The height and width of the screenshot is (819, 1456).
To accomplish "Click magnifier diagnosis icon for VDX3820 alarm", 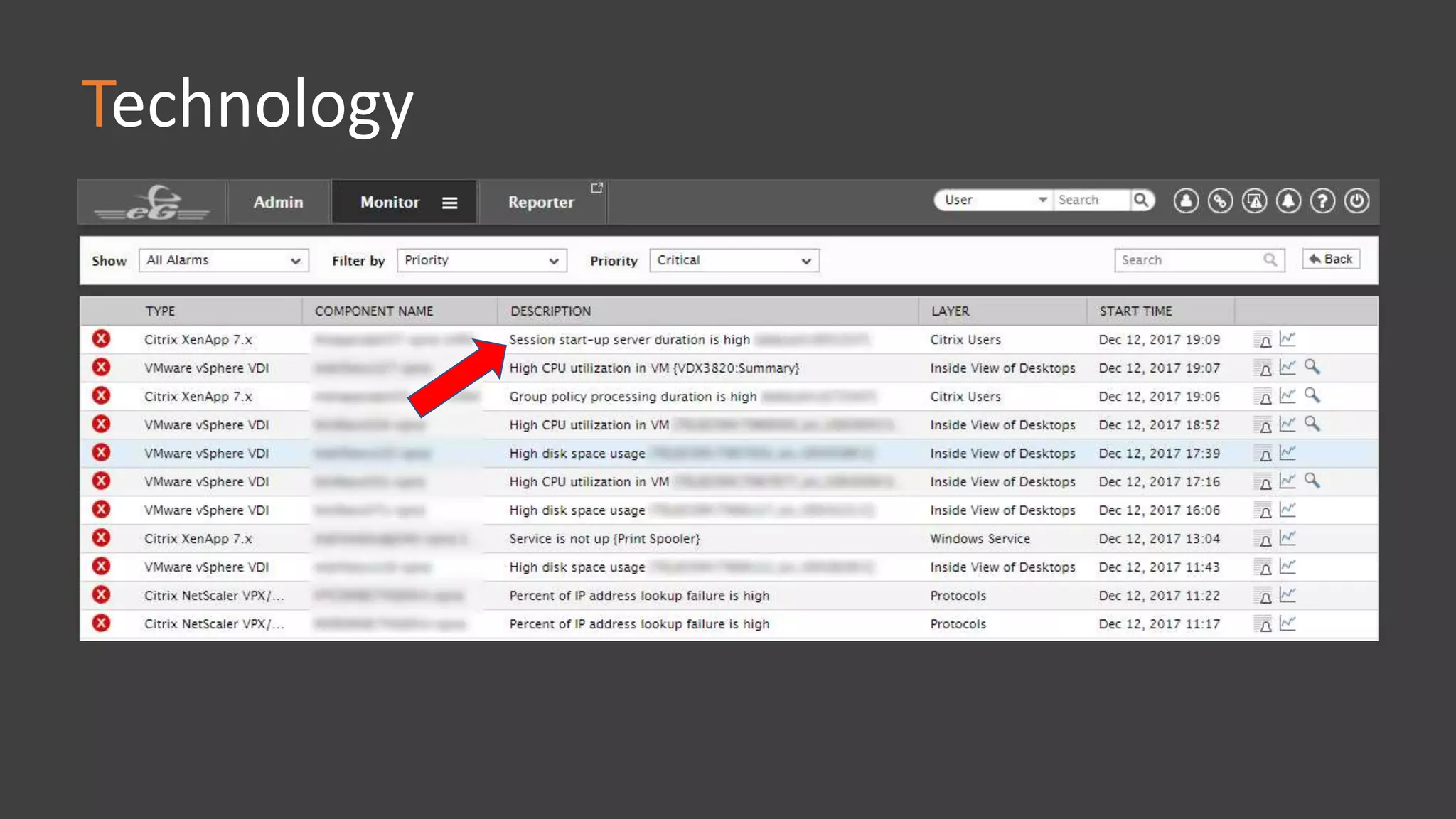I will 1312,368.
